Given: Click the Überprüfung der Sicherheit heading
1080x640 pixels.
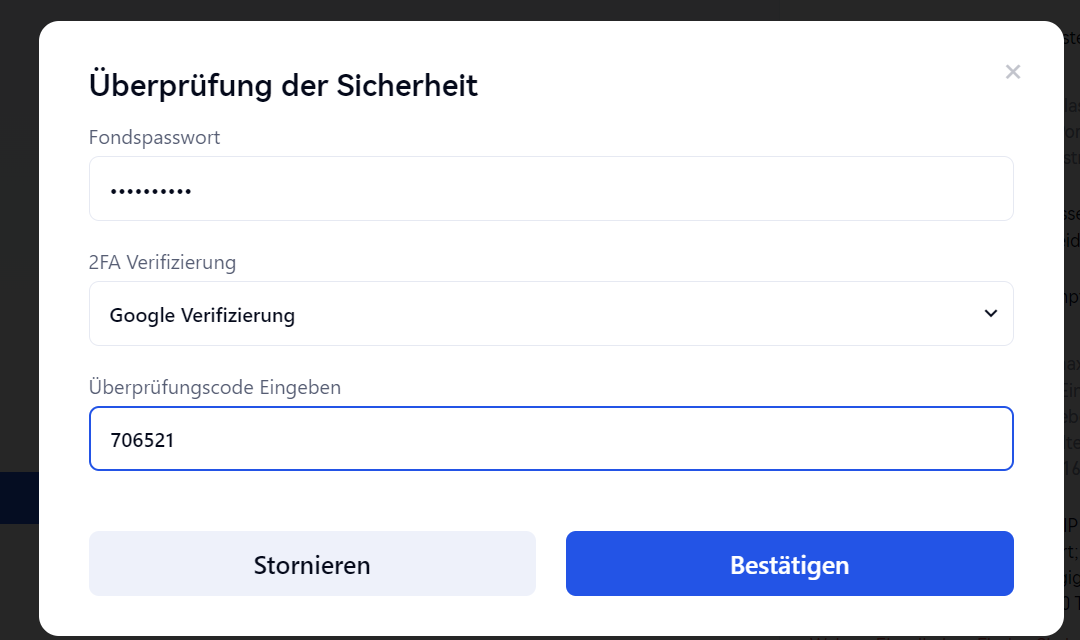Looking at the screenshot, I should coord(283,85).
